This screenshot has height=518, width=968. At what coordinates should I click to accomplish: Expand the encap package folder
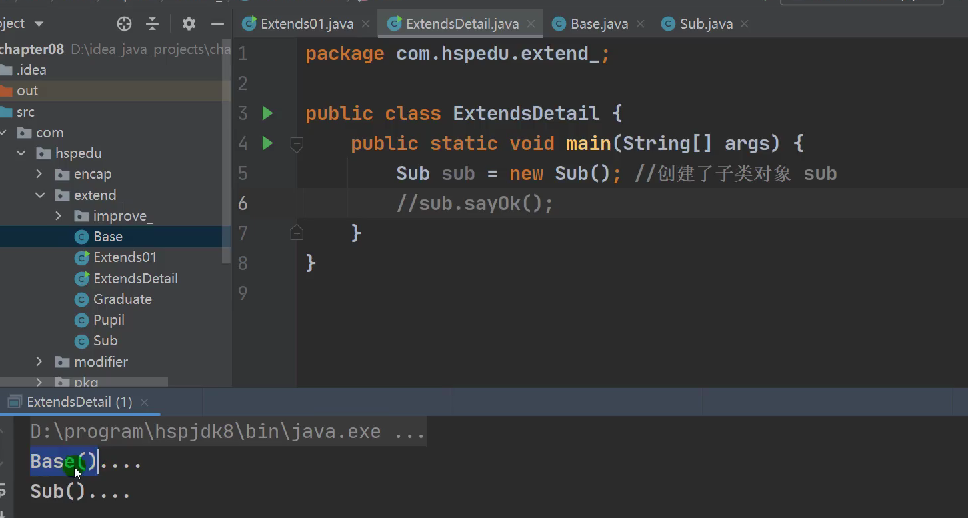pyautogui.click(x=40, y=174)
